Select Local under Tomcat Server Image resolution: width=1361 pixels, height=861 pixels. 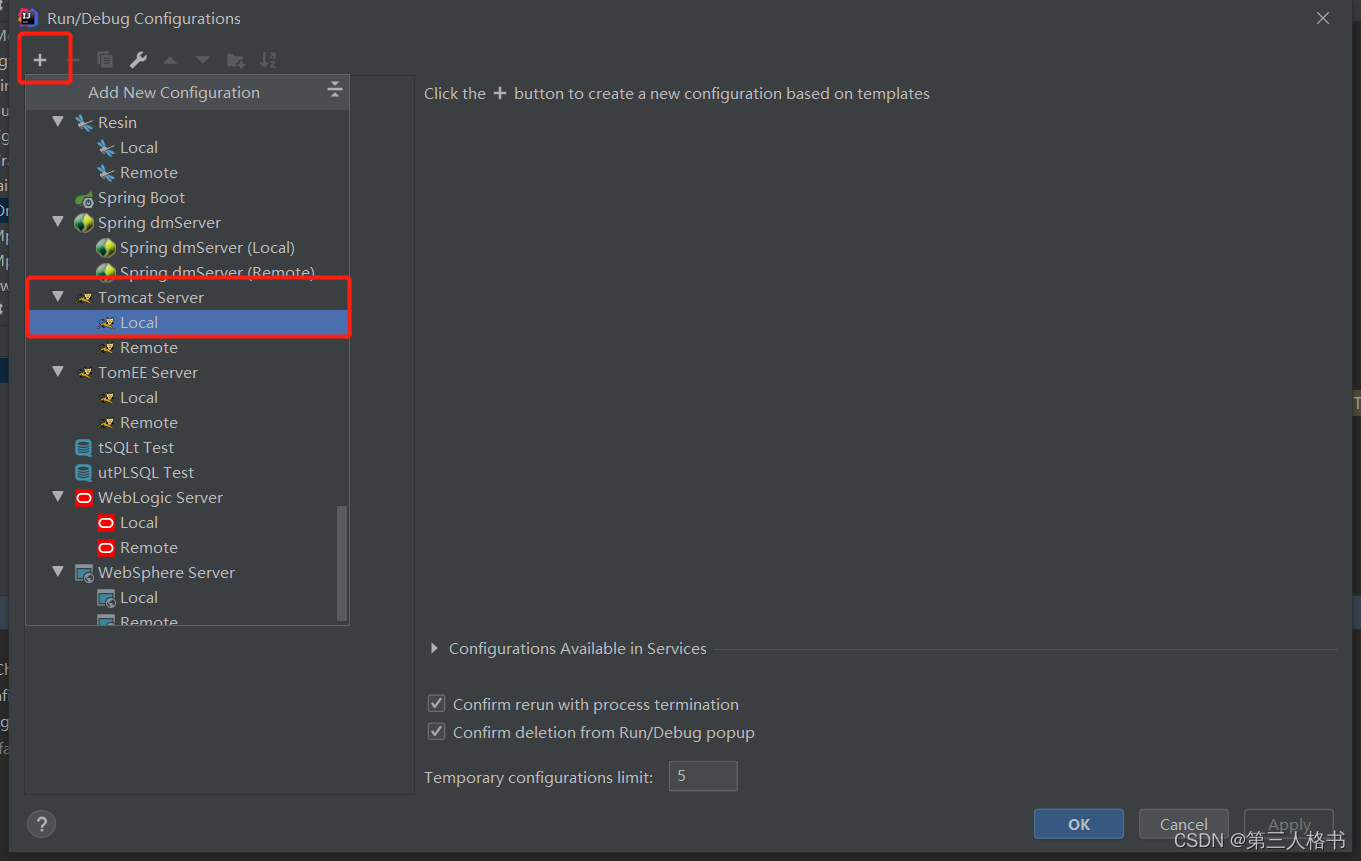pyautogui.click(x=188, y=323)
